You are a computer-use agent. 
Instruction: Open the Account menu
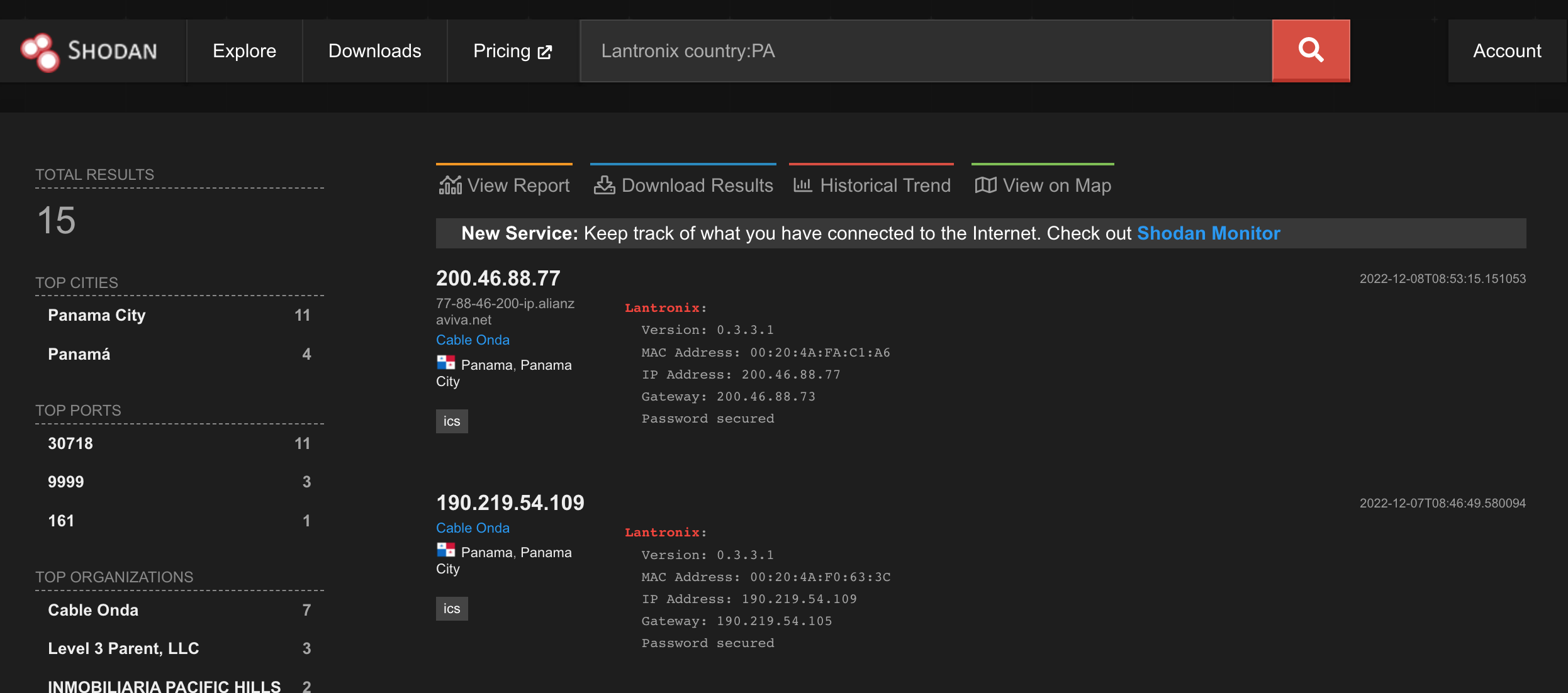(x=1507, y=51)
